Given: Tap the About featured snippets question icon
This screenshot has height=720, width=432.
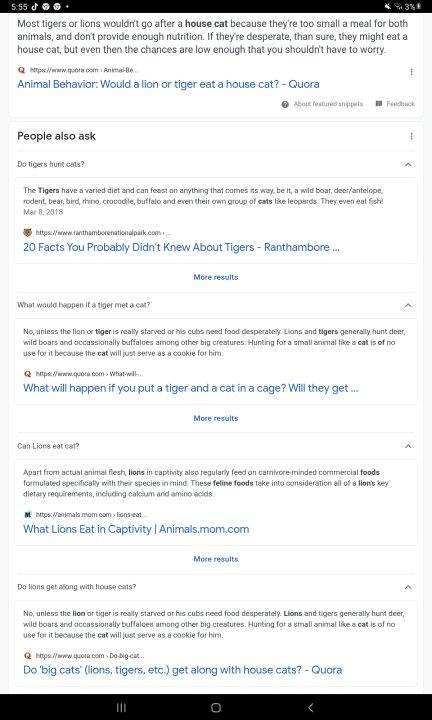Looking at the screenshot, I should pyautogui.click(x=285, y=104).
